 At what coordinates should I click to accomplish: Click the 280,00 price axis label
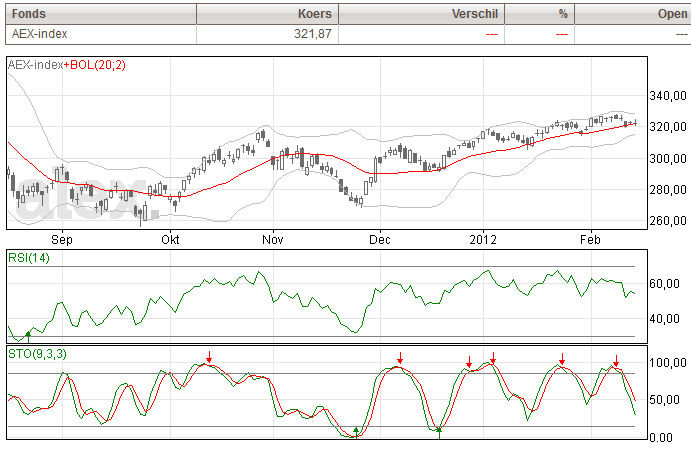pyautogui.click(x=668, y=189)
